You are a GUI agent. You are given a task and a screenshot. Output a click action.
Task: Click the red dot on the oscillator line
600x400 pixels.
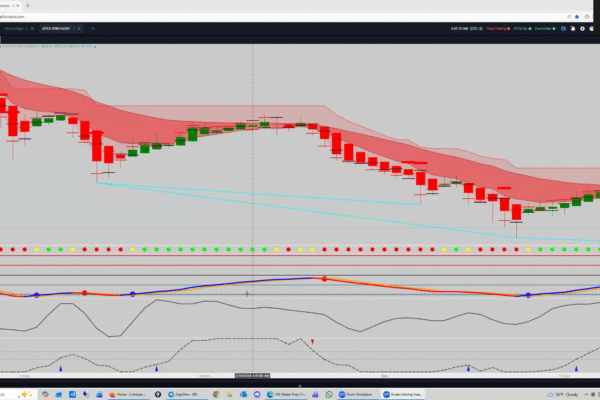[x=324, y=279]
